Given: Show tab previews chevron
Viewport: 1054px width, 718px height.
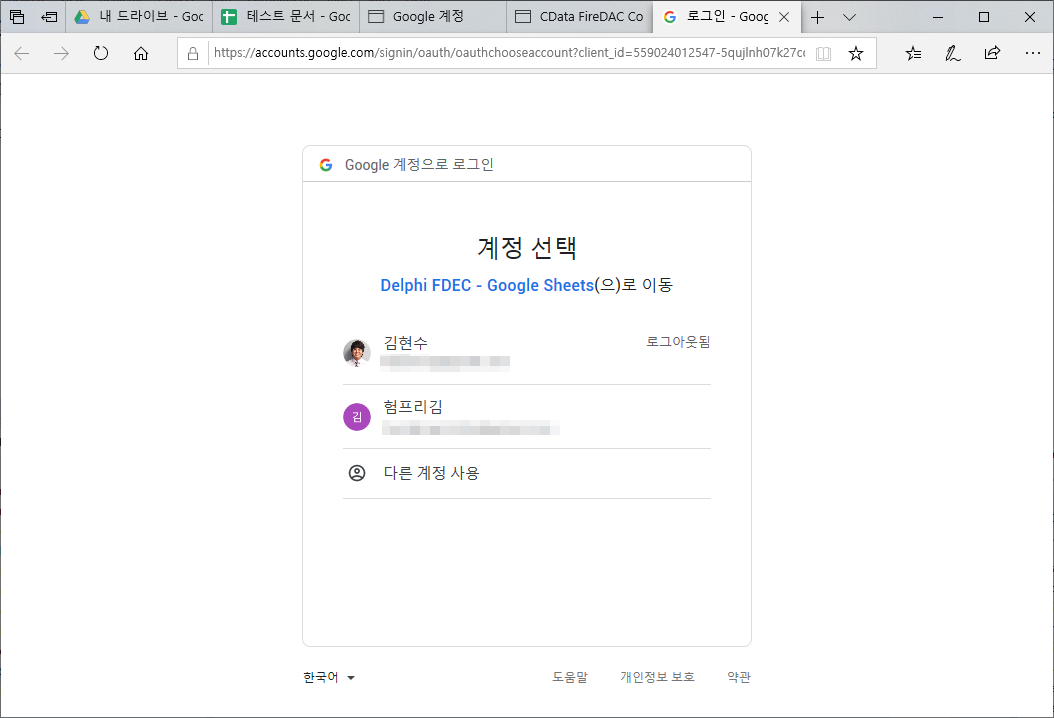Looking at the screenshot, I should (849, 17).
